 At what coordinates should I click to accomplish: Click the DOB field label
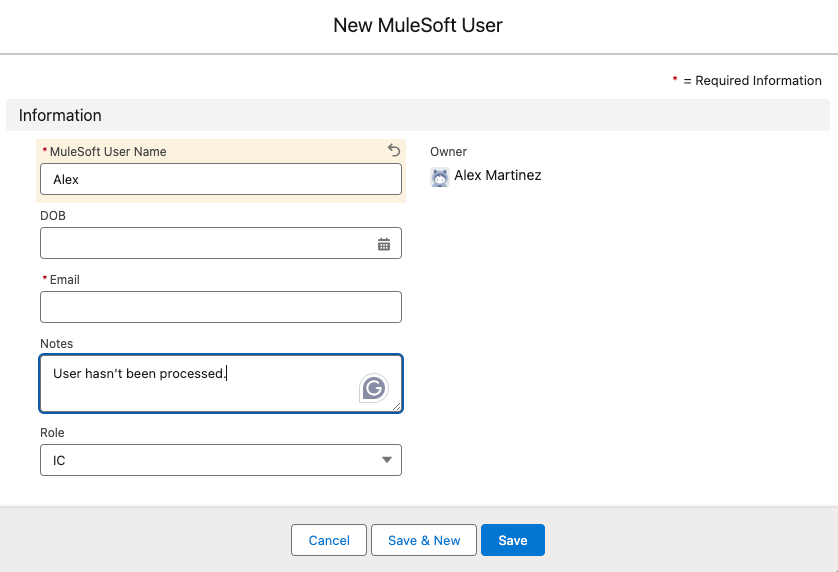(53, 215)
